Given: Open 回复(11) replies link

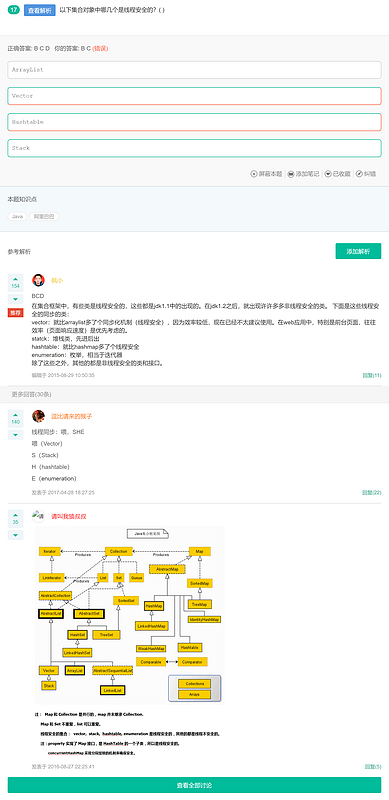Looking at the screenshot, I should (x=372, y=376).
